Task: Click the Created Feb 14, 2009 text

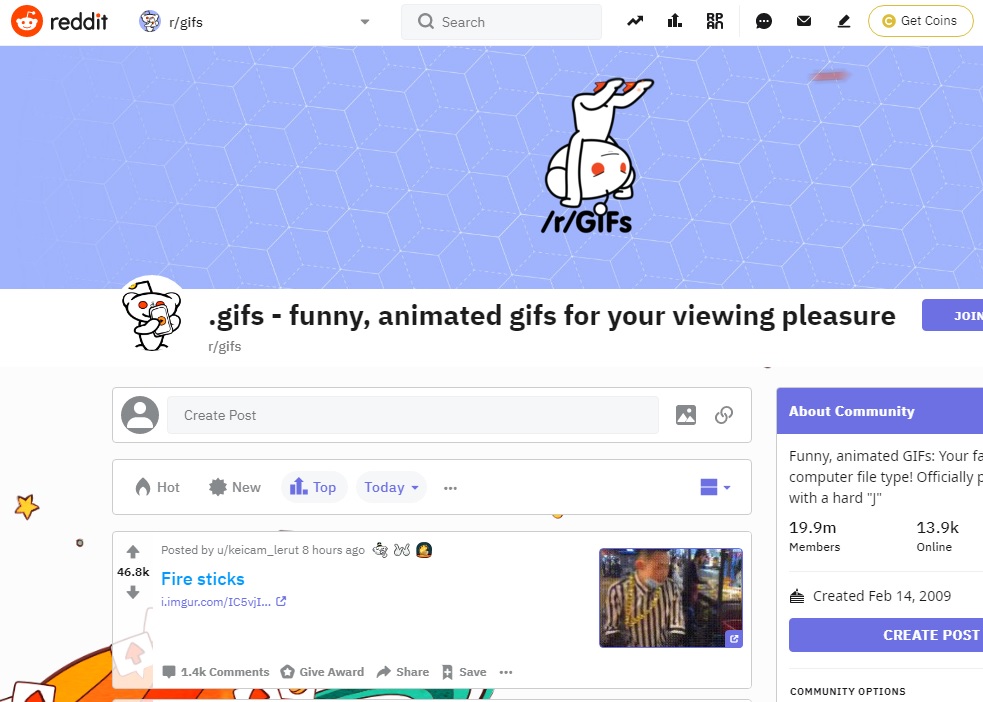Action: click(881, 596)
